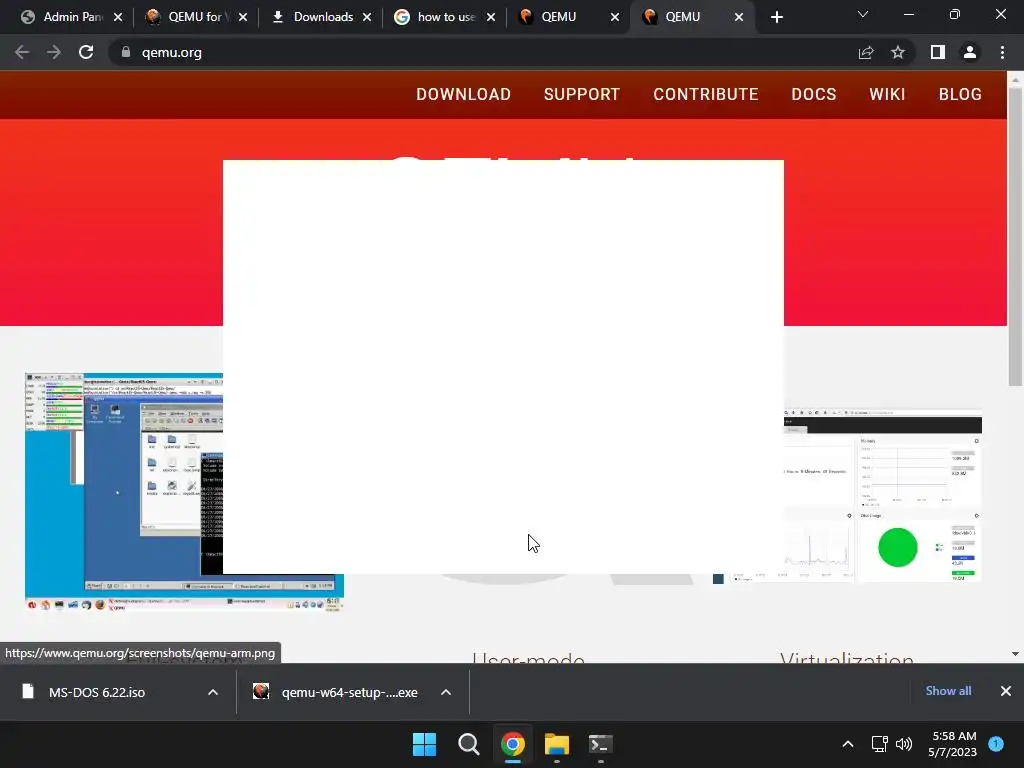
Task: Close the Downloads tab
Action: (x=367, y=18)
